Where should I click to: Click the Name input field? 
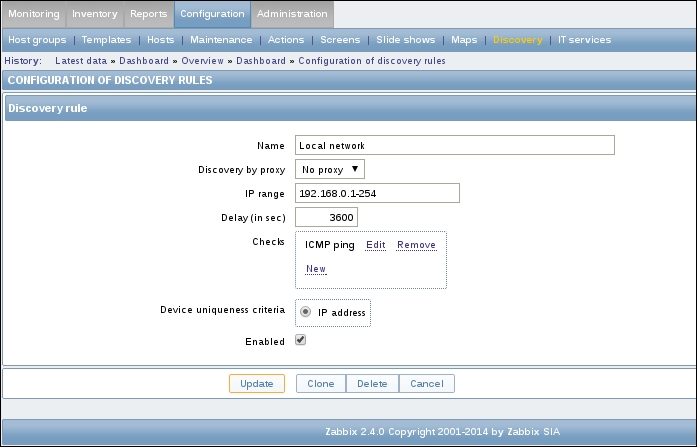[x=455, y=146]
